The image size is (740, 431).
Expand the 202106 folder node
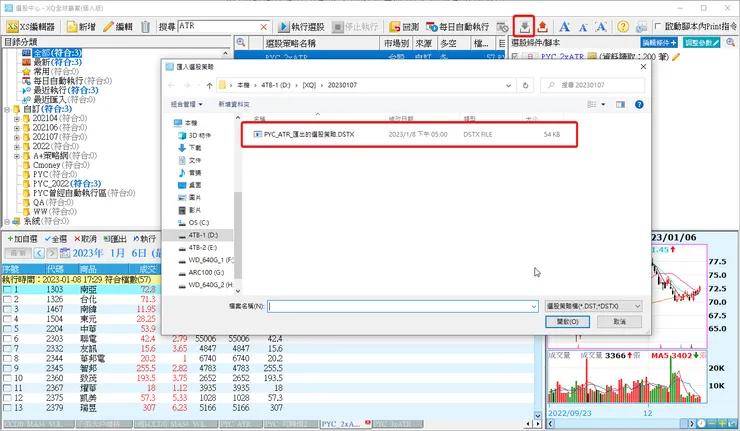coord(17,128)
